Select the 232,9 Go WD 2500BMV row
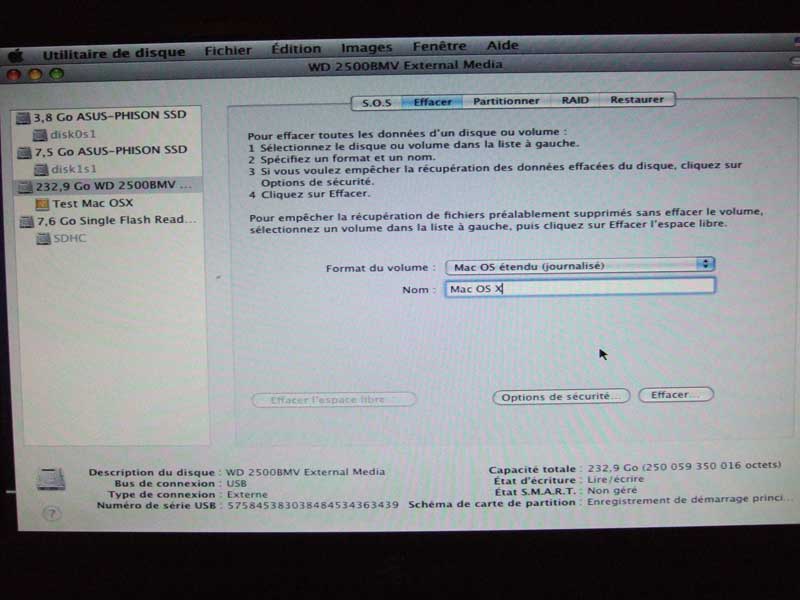The image size is (800, 600). pos(110,186)
